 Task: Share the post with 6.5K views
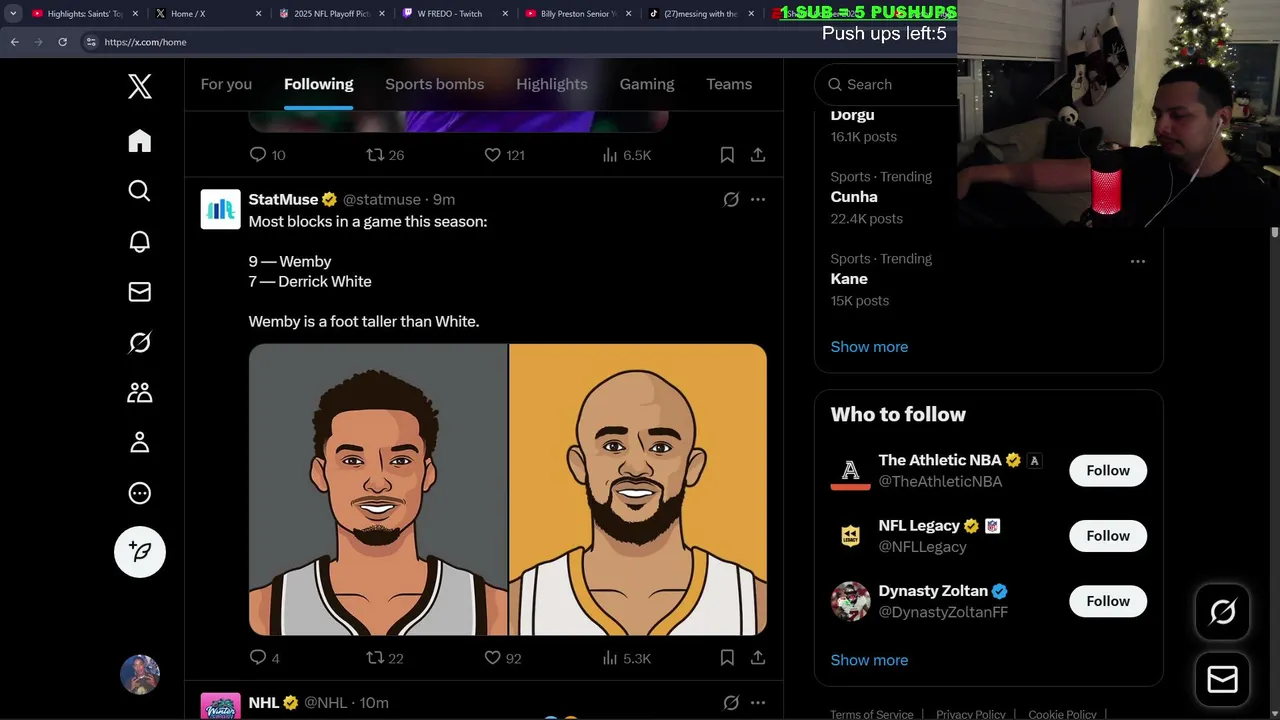[758, 155]
